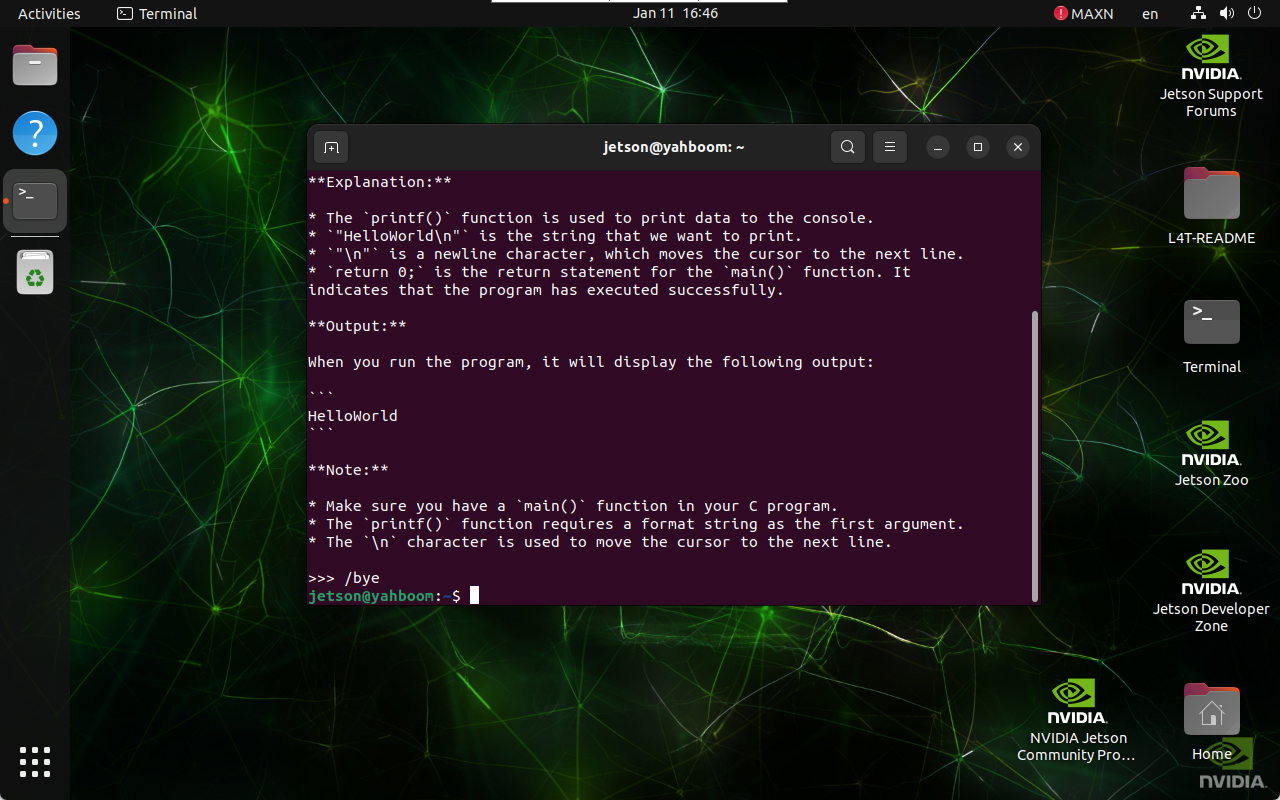Open the Terminal app menu in the top bar
This screenshot has height=800, width=1280.
157,14
